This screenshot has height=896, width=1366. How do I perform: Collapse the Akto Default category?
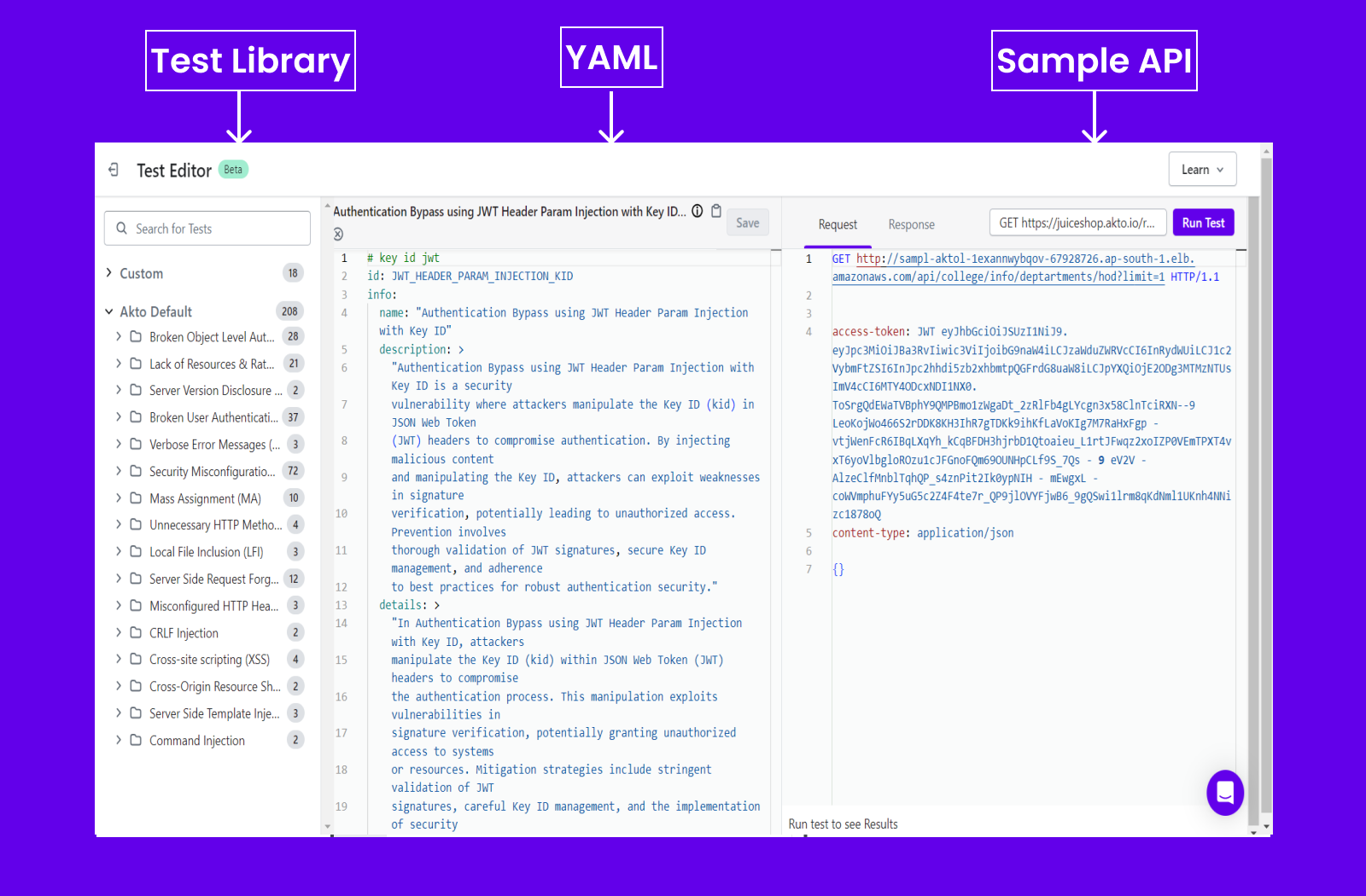(108, 311)
